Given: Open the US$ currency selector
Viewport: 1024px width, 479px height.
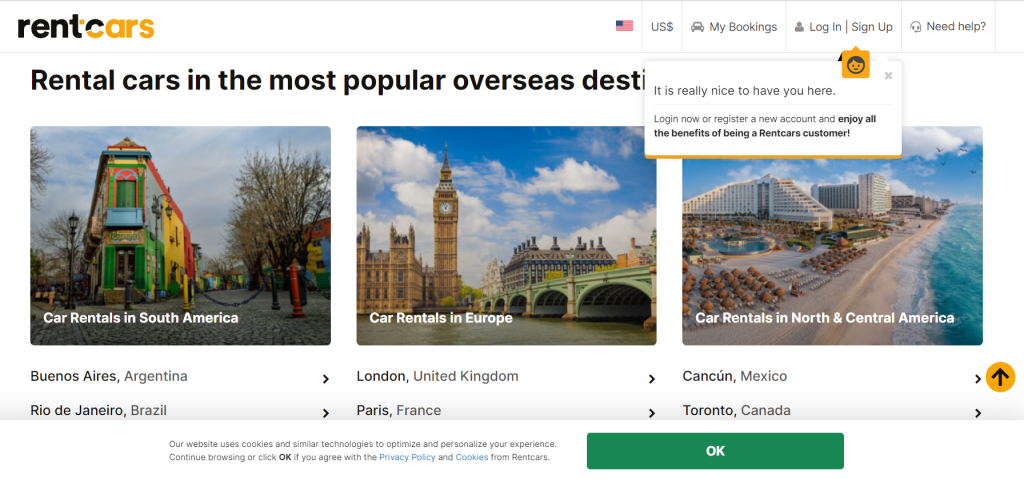Looking at the screenshot, I should [662, 27].
